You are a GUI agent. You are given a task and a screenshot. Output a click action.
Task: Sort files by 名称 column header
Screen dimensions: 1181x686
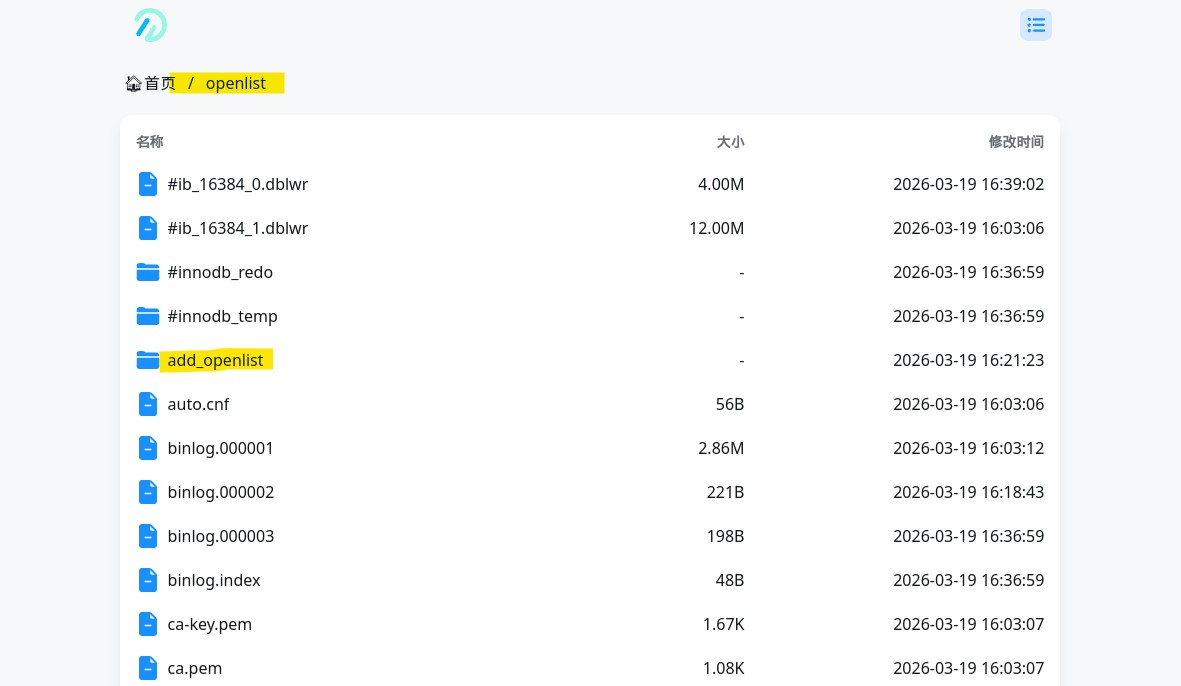coord(150,142)
